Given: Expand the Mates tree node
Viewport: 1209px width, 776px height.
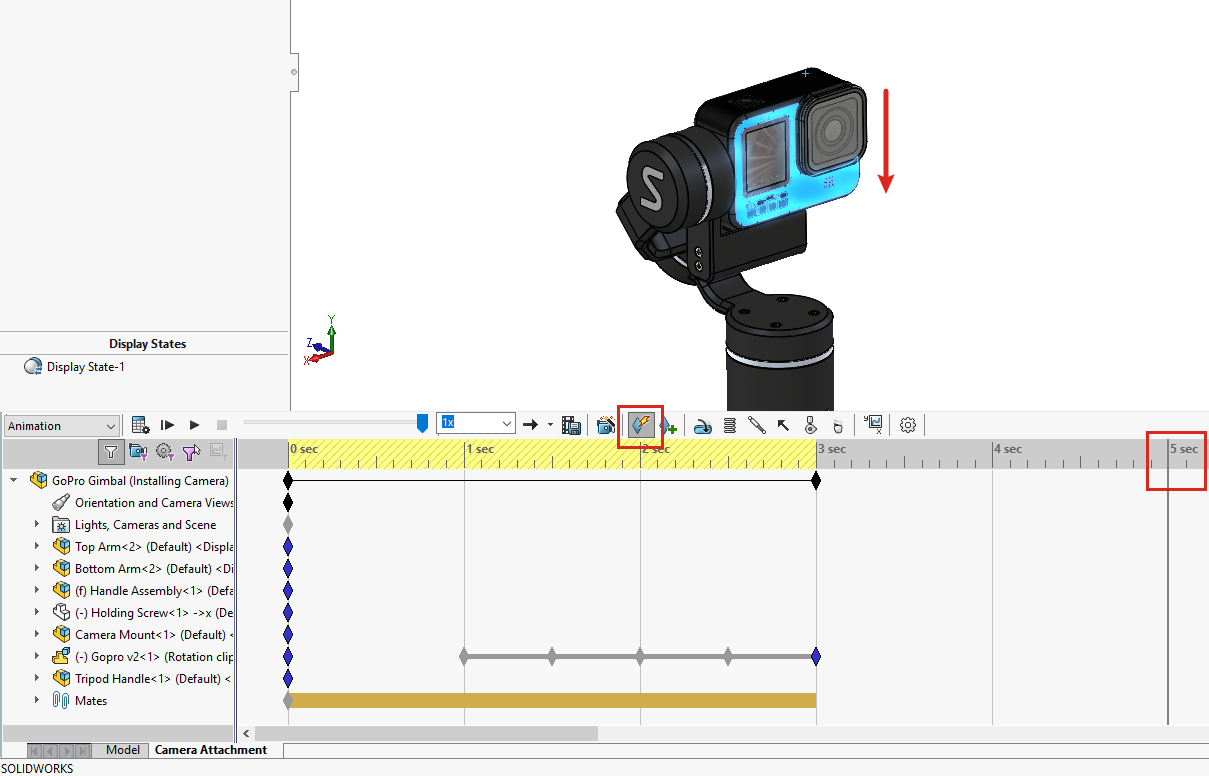Looking at the screenshot, I should coord(37,700).
